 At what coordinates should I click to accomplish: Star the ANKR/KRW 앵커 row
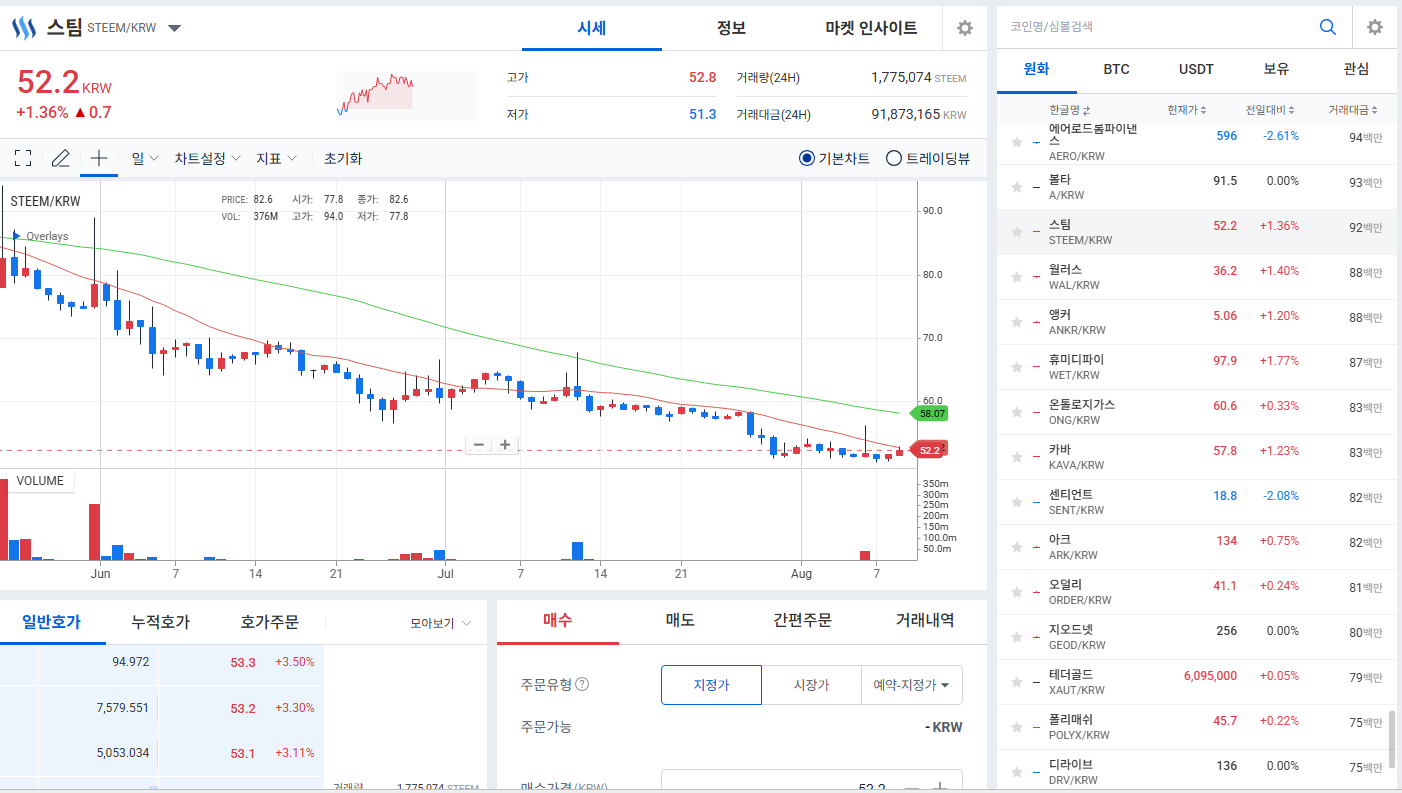pos(1017,322)
